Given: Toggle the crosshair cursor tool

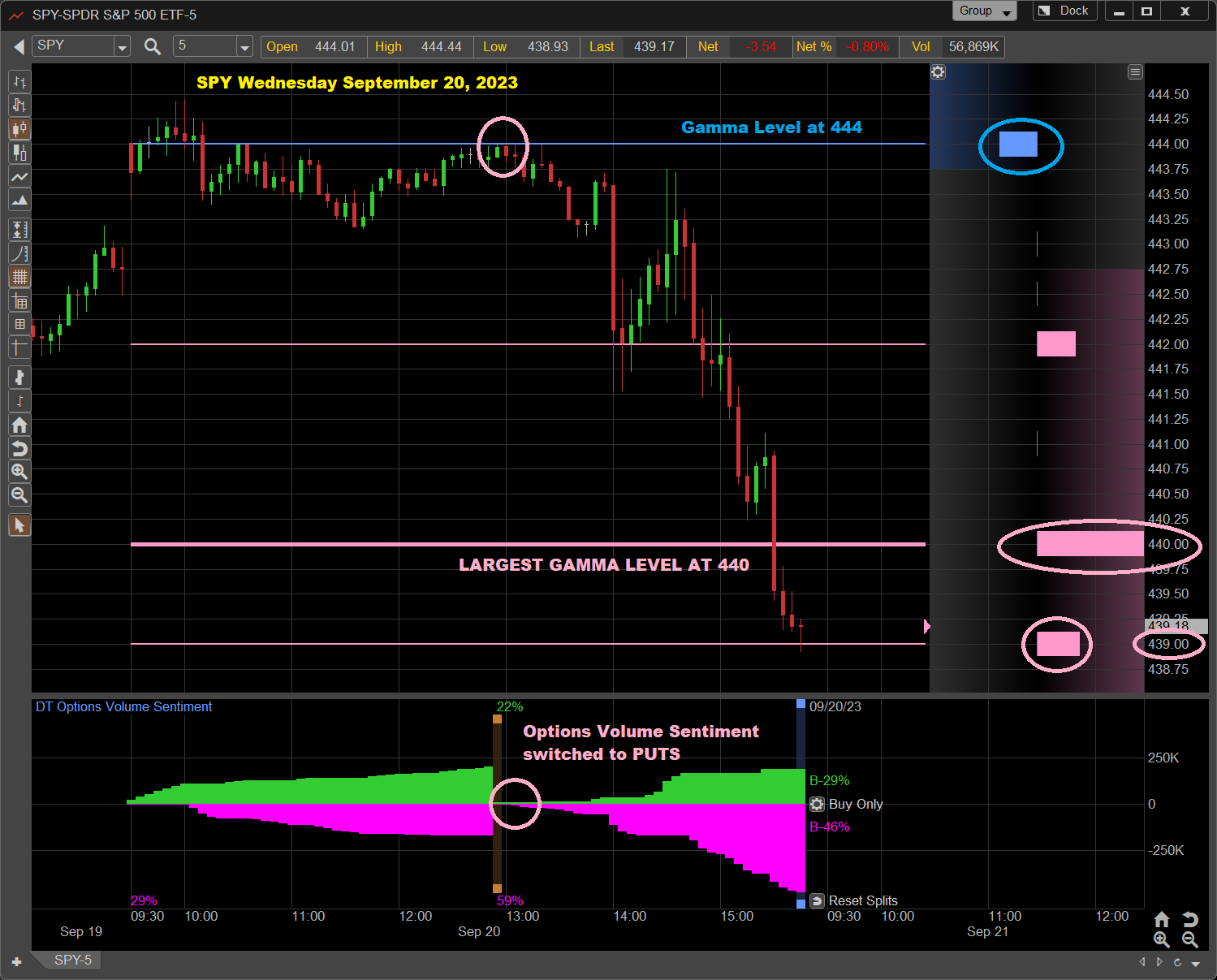Looking at the screenshot, I should (19, 348).
